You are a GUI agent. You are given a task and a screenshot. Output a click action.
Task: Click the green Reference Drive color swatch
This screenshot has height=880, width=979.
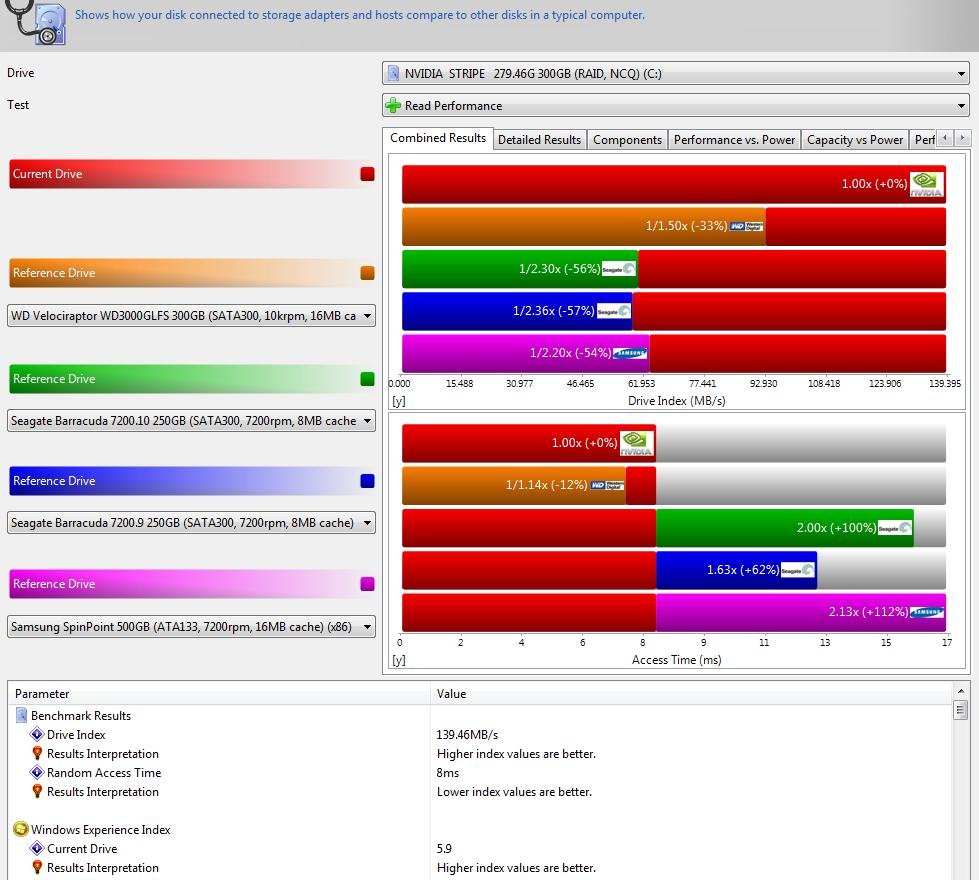(x=368, y=379)
